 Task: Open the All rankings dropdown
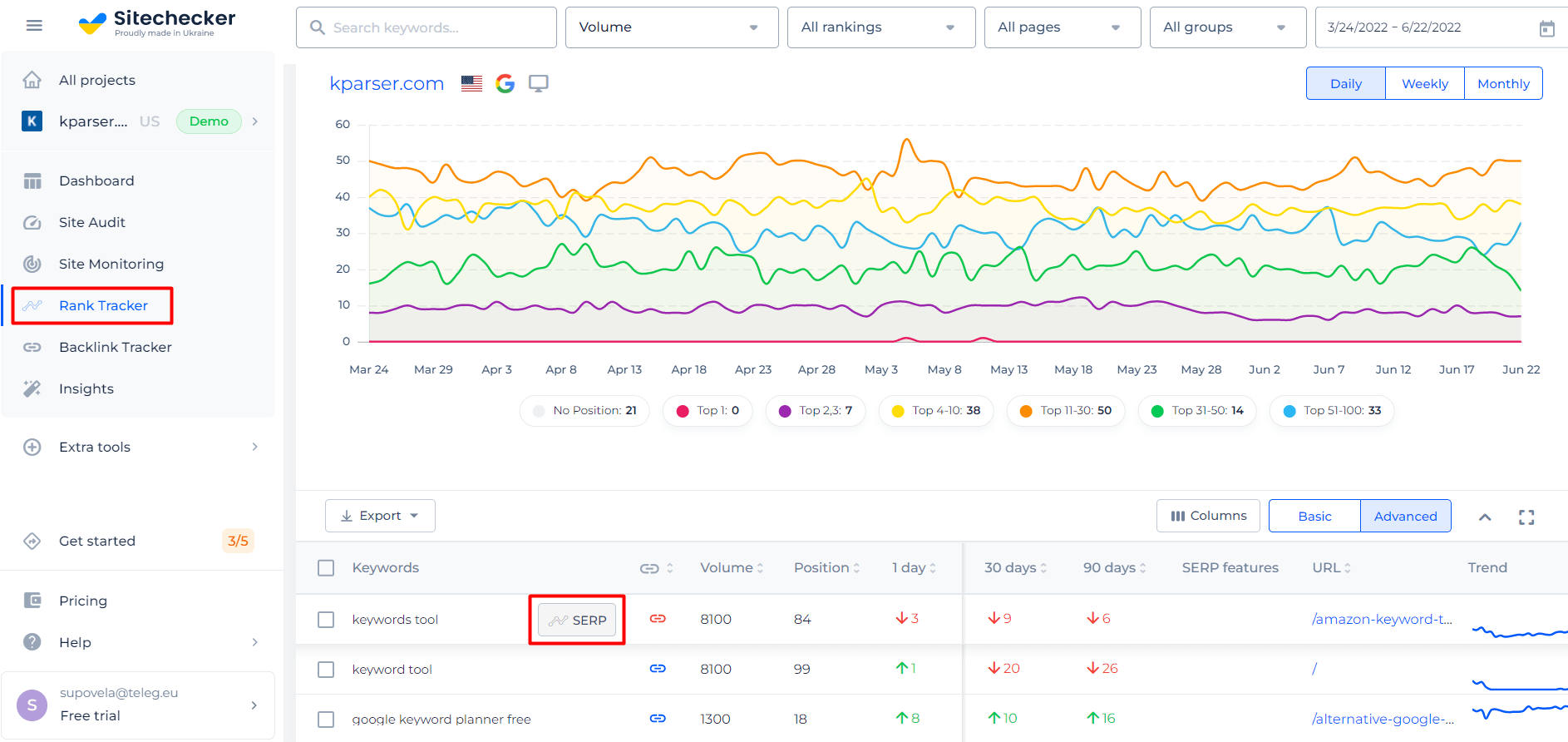click(881, 27)
